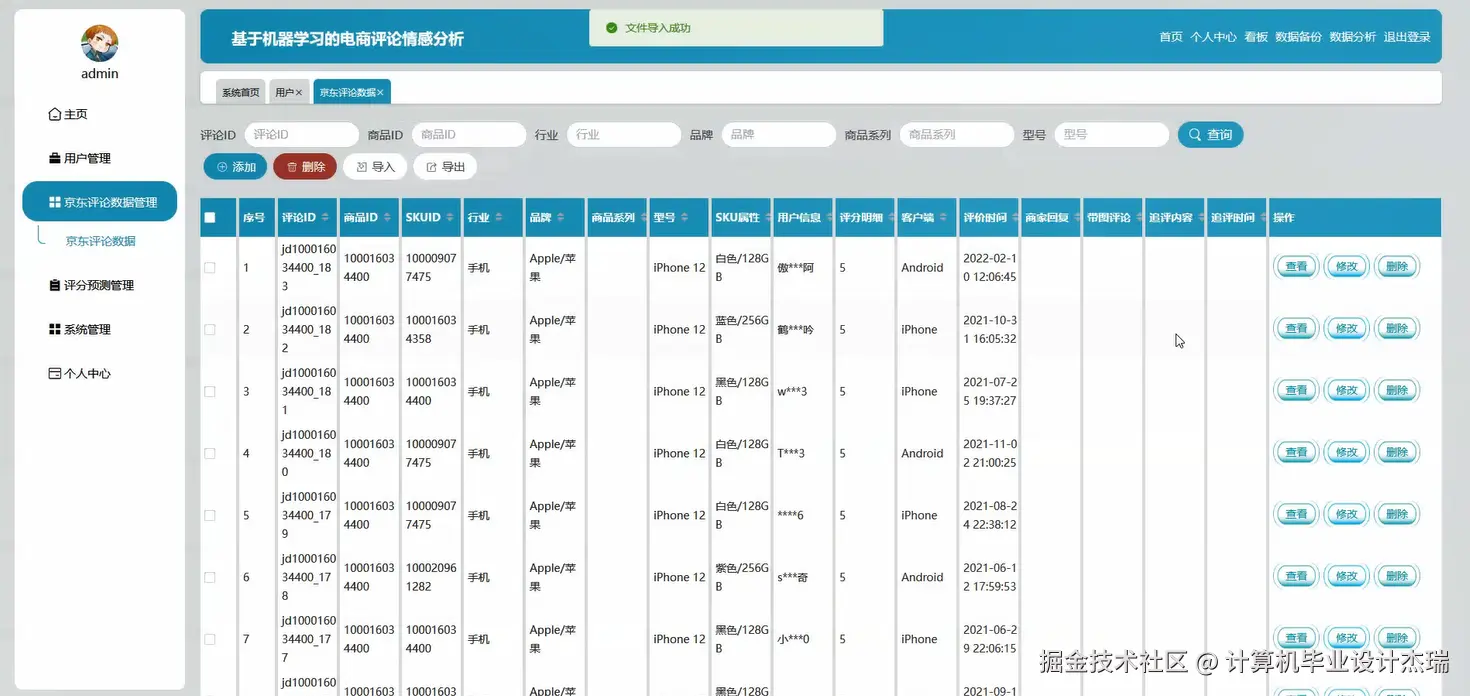
Task: Check the row 3 checkbox
Action: [x=210, y=392]
